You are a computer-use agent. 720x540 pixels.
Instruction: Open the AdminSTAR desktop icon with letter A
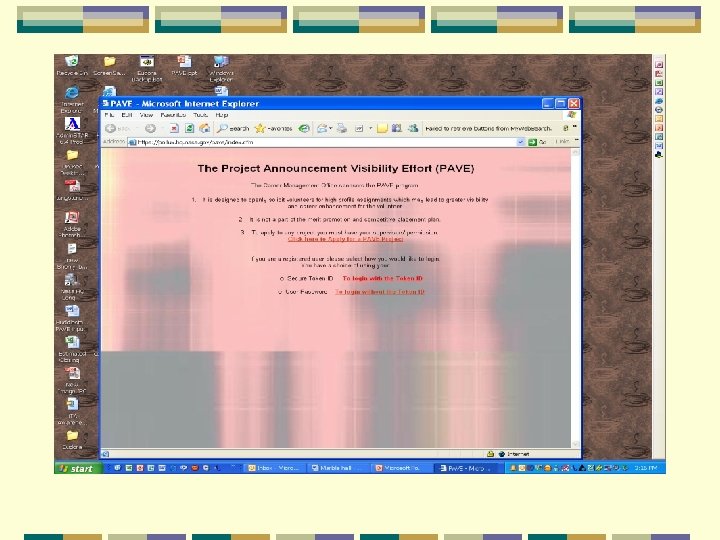pos(72,130)
